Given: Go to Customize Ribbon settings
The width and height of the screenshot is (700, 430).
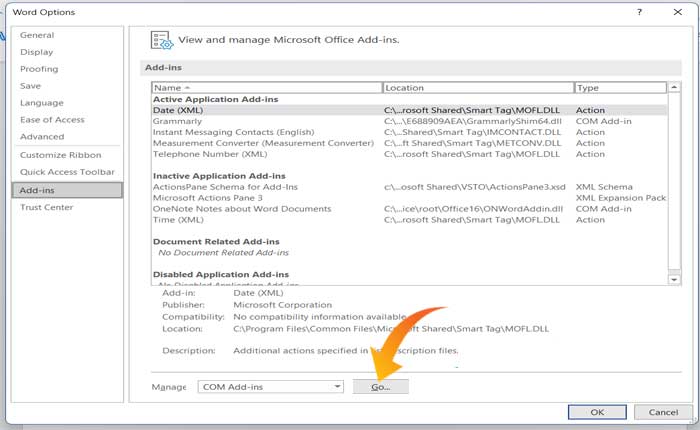Looking at the screenshot, I should tap(60, 155).
